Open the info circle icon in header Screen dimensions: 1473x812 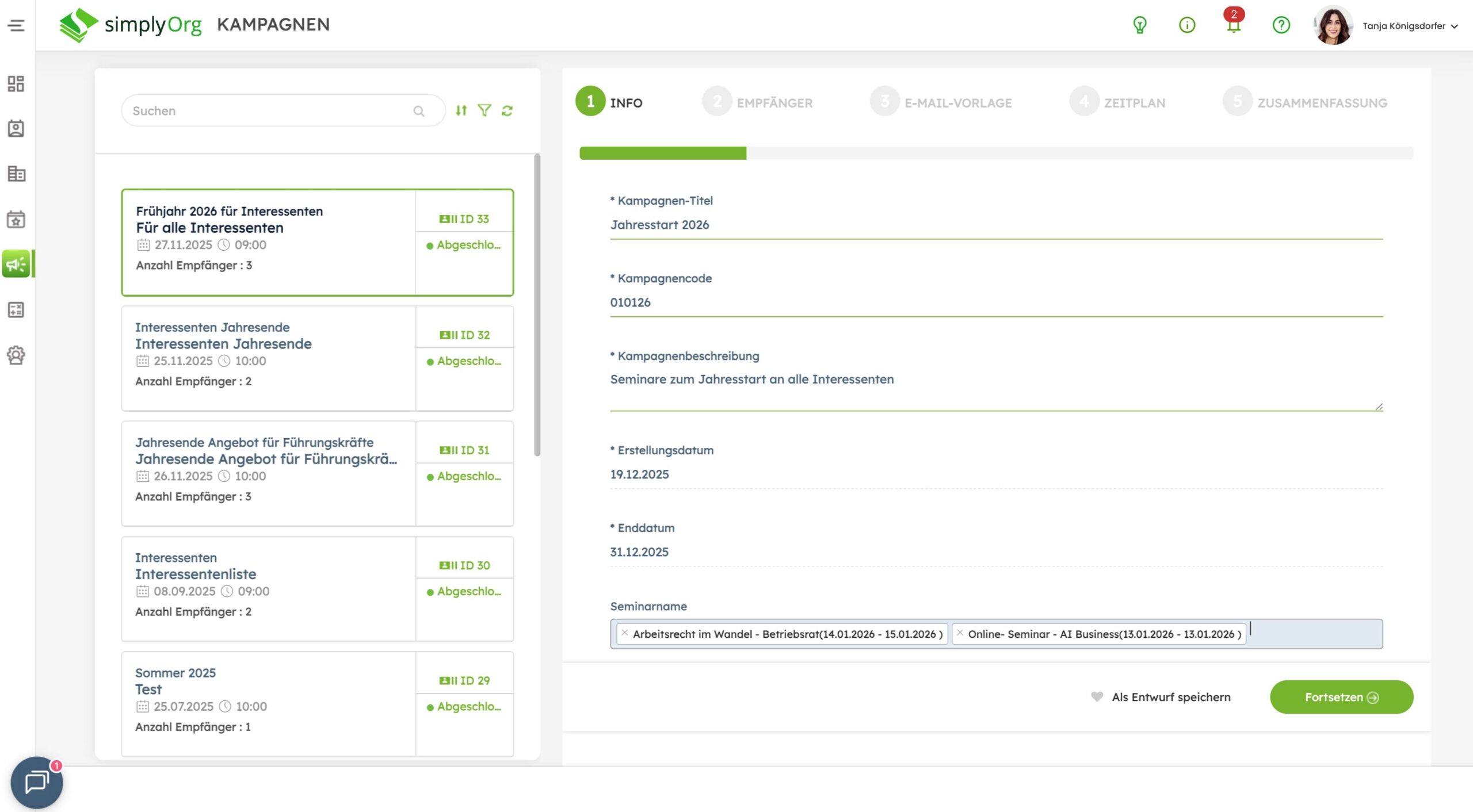click(x=1186, y=25)
